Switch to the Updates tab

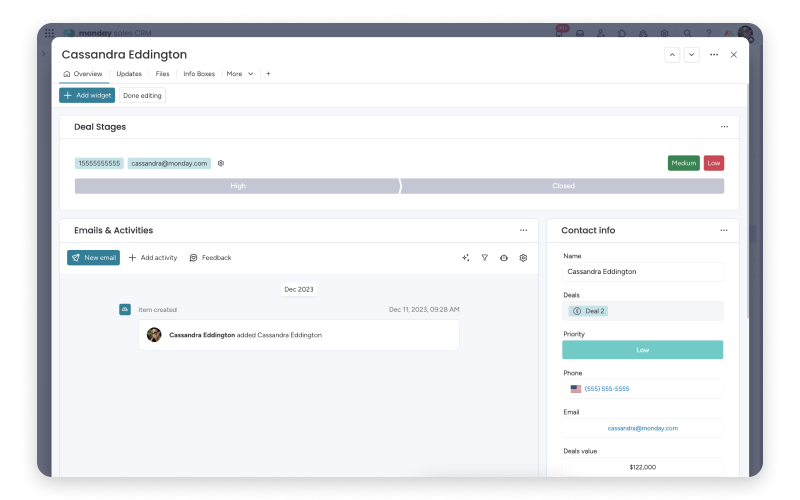pos(129,74)
